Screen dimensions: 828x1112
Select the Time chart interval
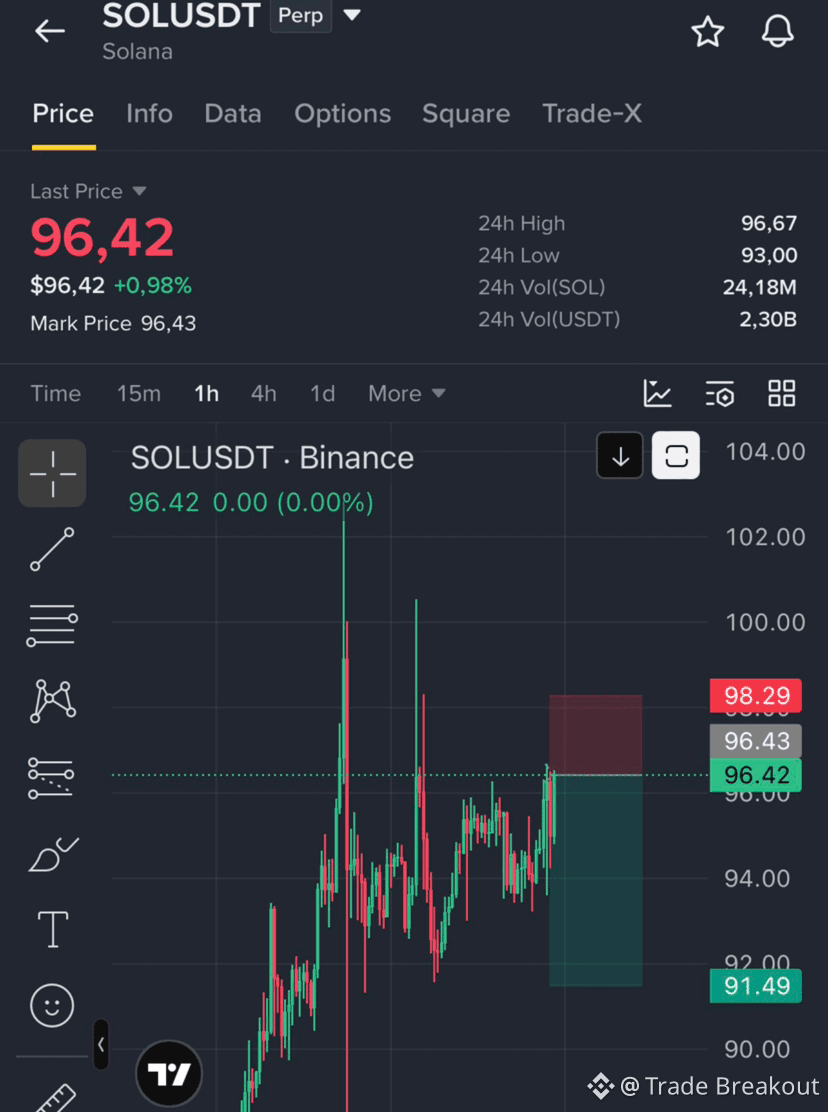click(55, 394)
